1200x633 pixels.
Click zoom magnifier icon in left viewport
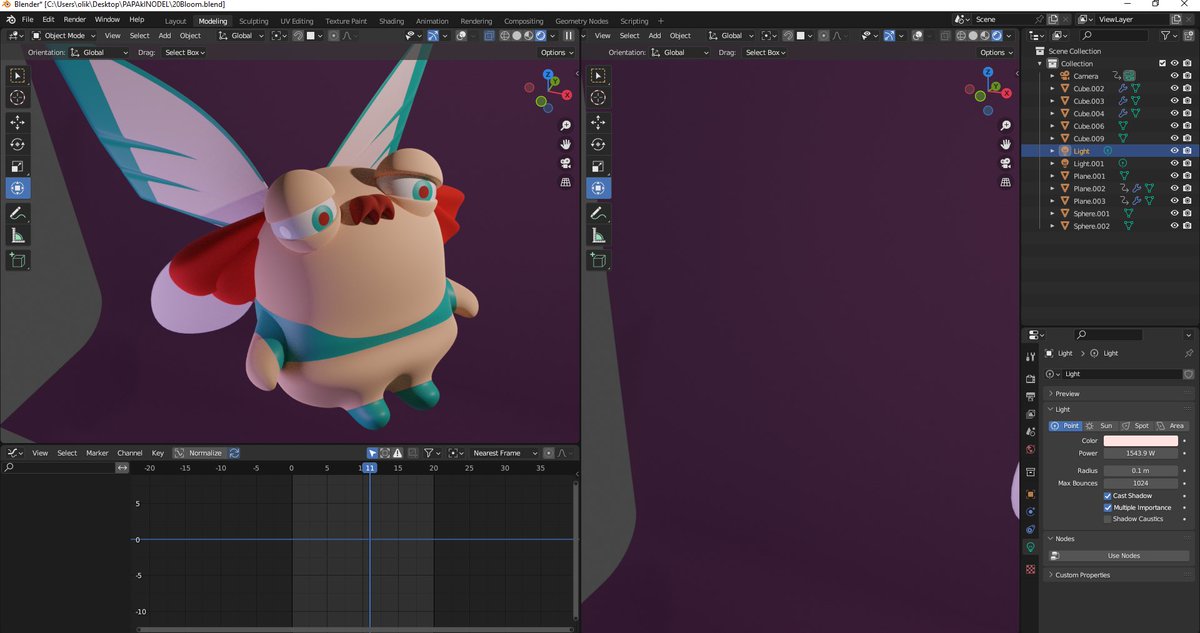point(565,126)
